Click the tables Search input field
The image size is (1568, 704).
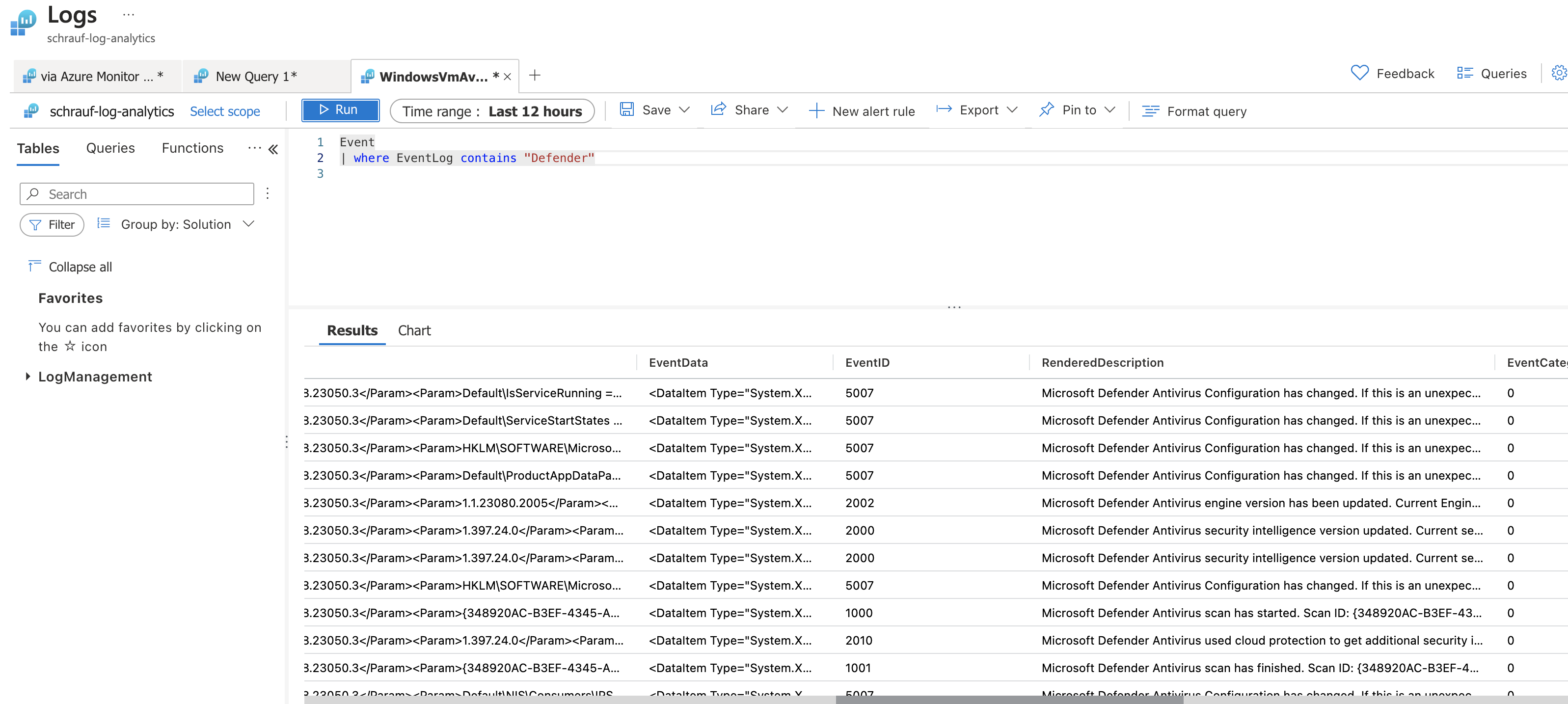pyautogui.click(x=146, y=194)
